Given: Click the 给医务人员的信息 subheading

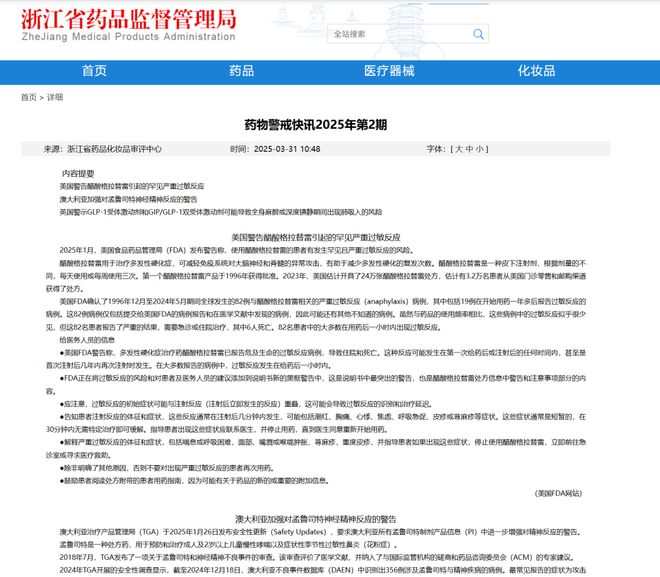Looking at the screenshot, I should click(x=87, y=340).
